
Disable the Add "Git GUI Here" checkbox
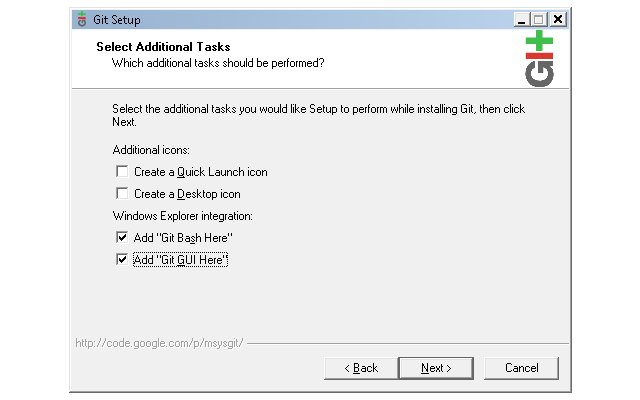pyautogui.click(x=122, y=259)
